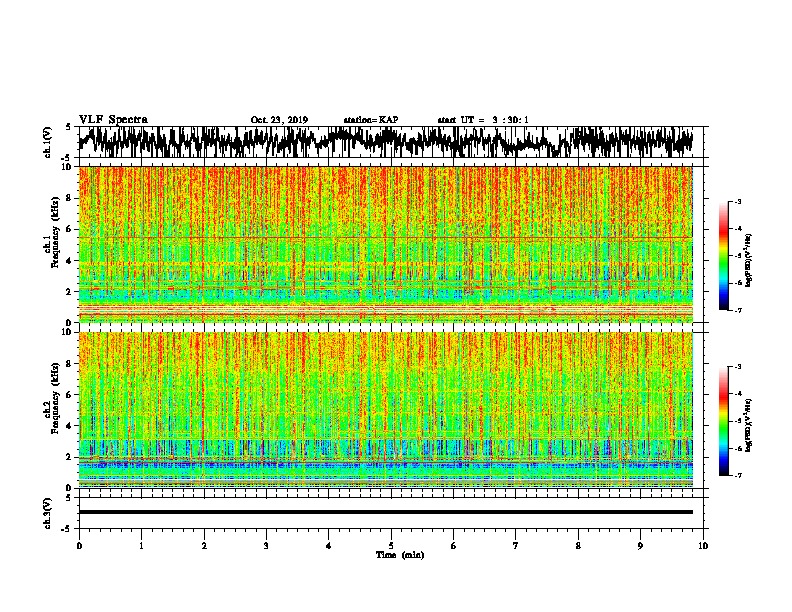Click the "-7" label on ch.2 color scale
This screenshot has width=792, height=612.
(738, 475)
